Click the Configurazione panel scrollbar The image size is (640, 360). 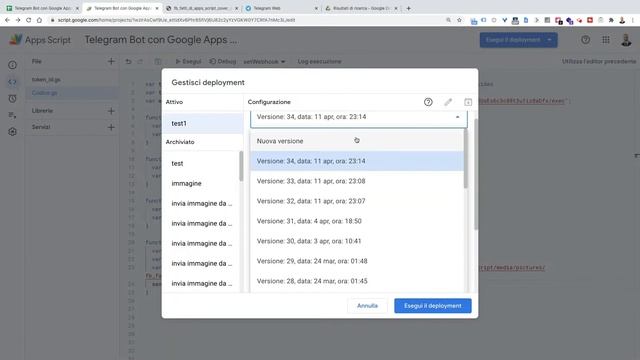click(476, 174)
